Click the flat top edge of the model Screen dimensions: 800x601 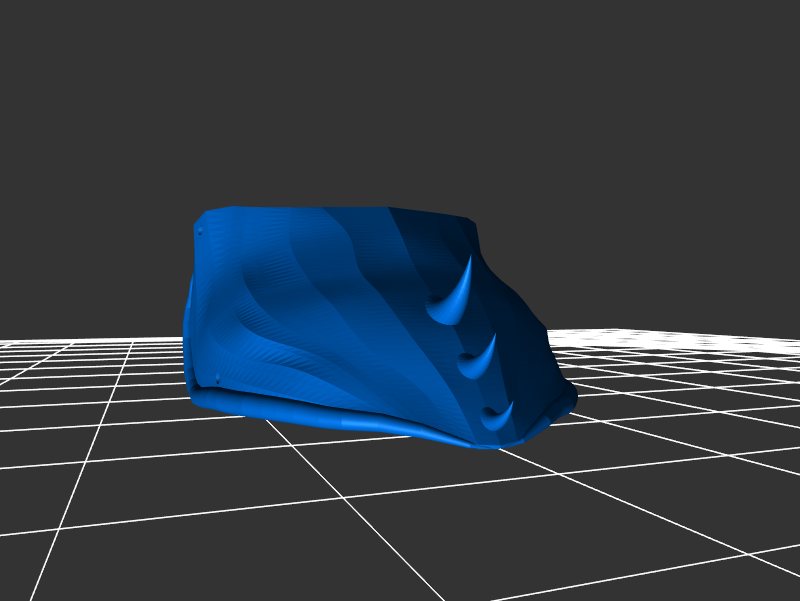[x=330, y=210]
